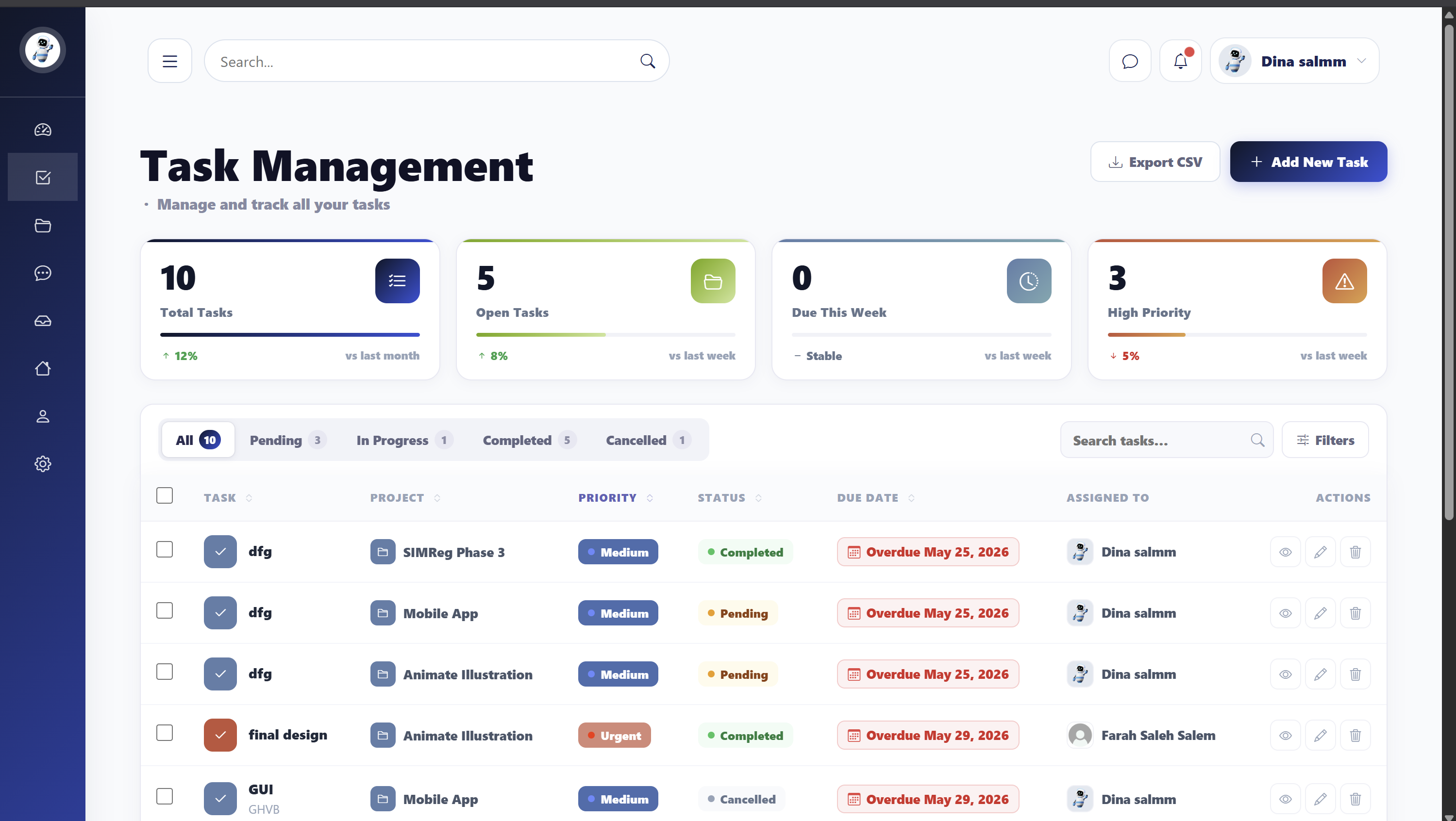Open the messages speech bubble in header
The height and width of the screenshot is (821, 1456).
coord(1130,61)
